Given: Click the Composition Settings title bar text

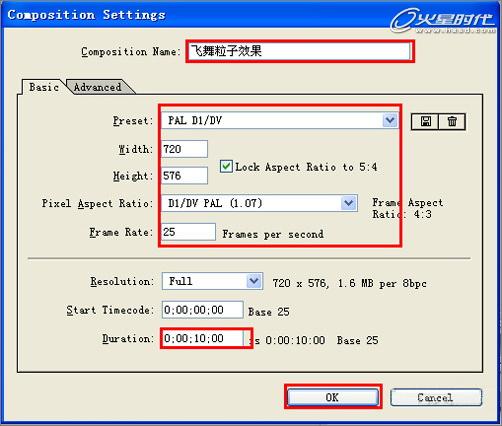Looking at the screenshot, I should click(x=86, y=15).
